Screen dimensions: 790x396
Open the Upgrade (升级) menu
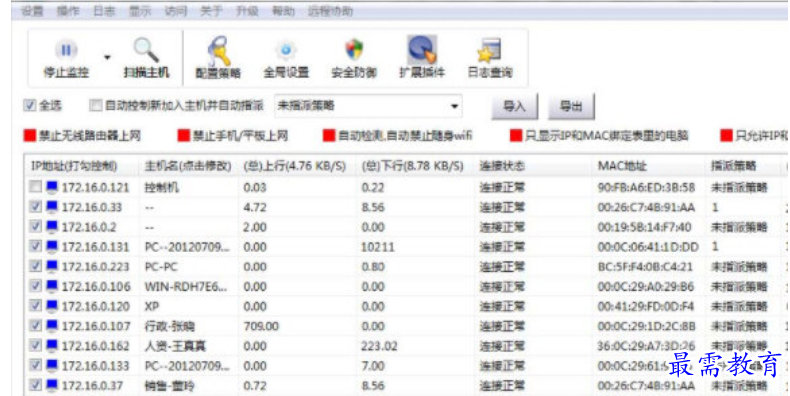[x=247, y=11]
